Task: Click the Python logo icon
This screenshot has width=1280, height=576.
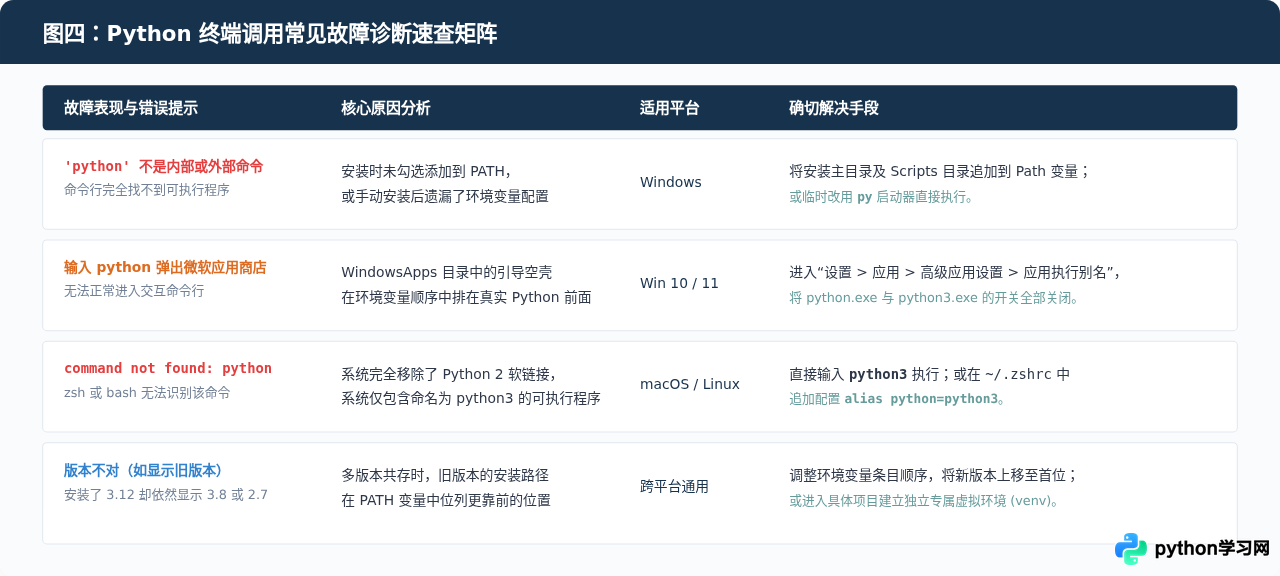Action: 1131,548
